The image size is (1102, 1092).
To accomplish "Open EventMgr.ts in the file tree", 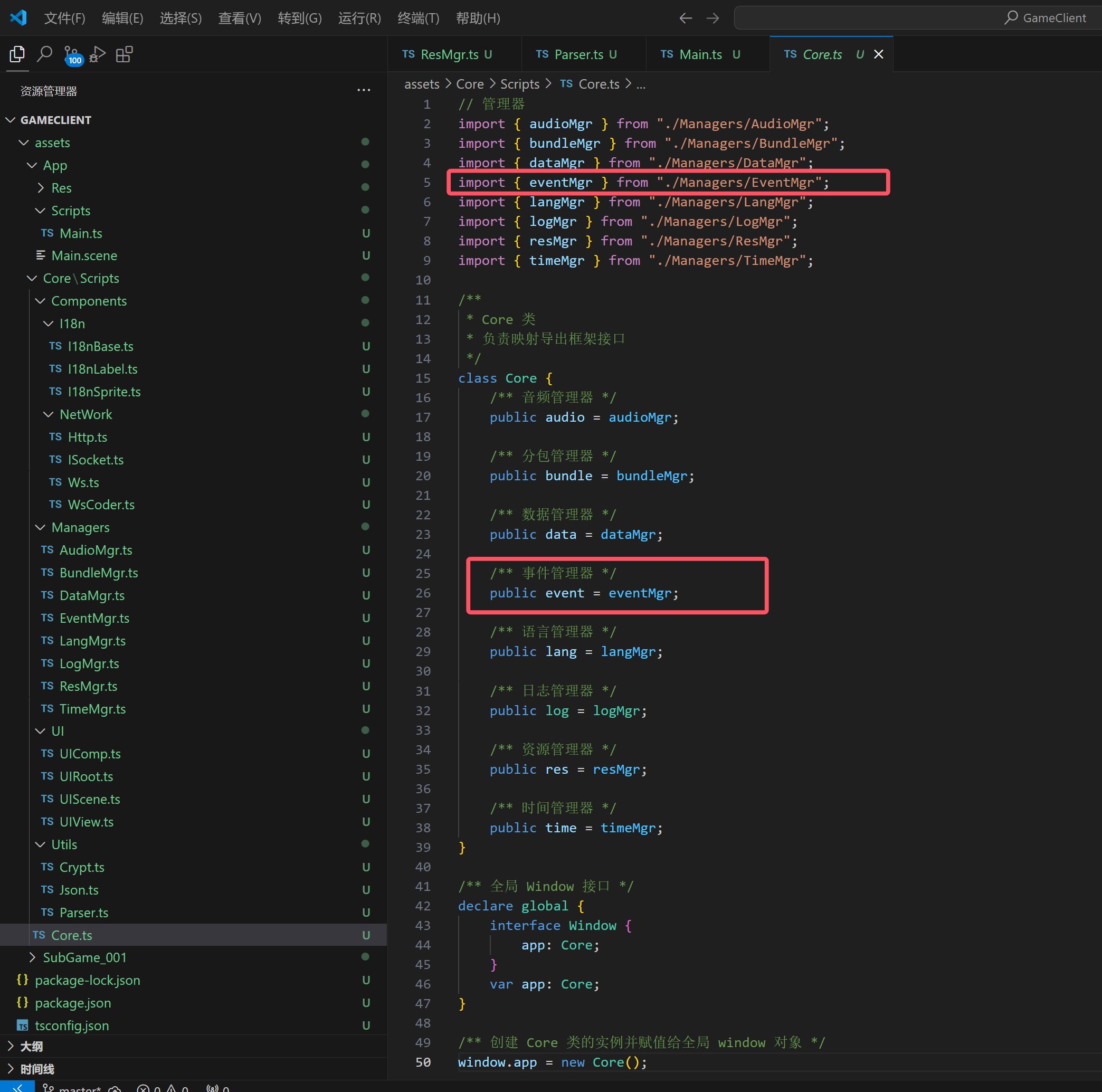I will [x=94, y=618].
